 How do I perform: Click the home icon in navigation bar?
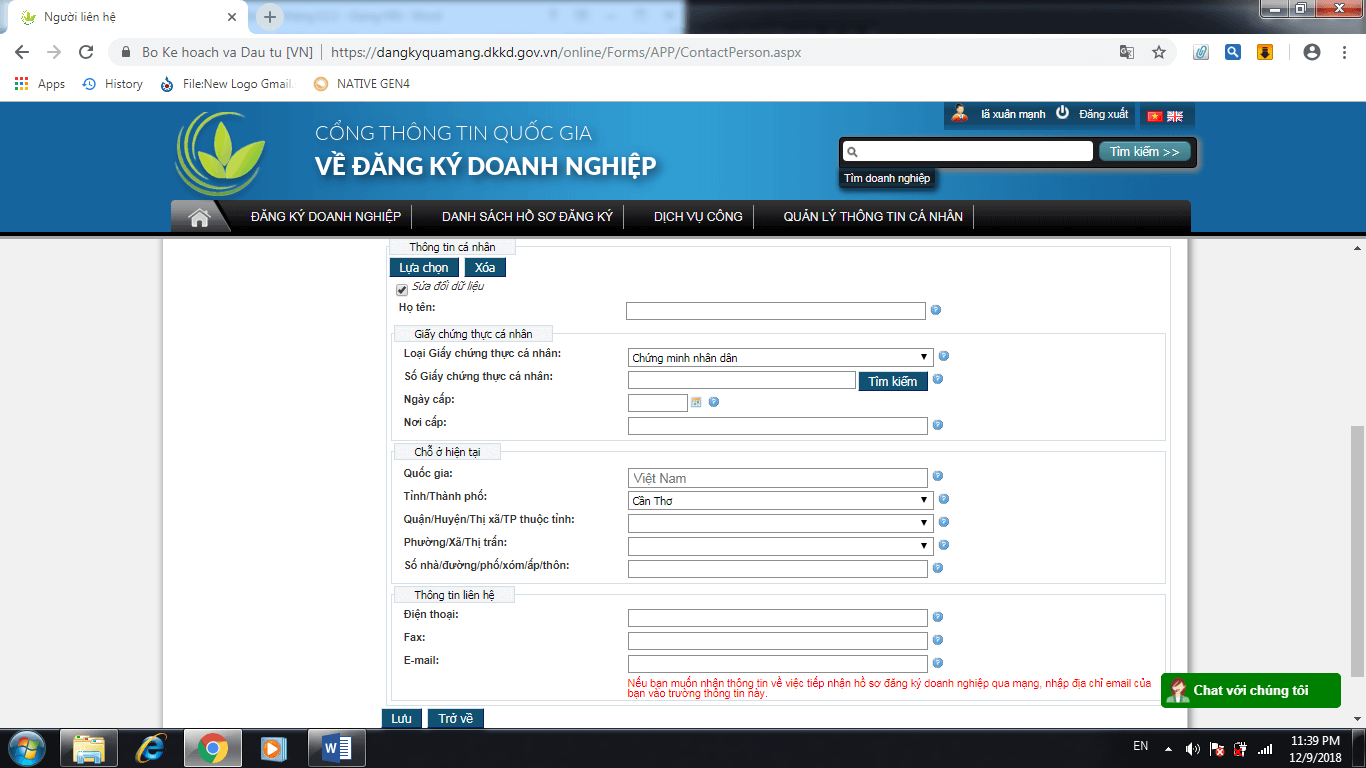pyautogui.click(x=199, y=217)
